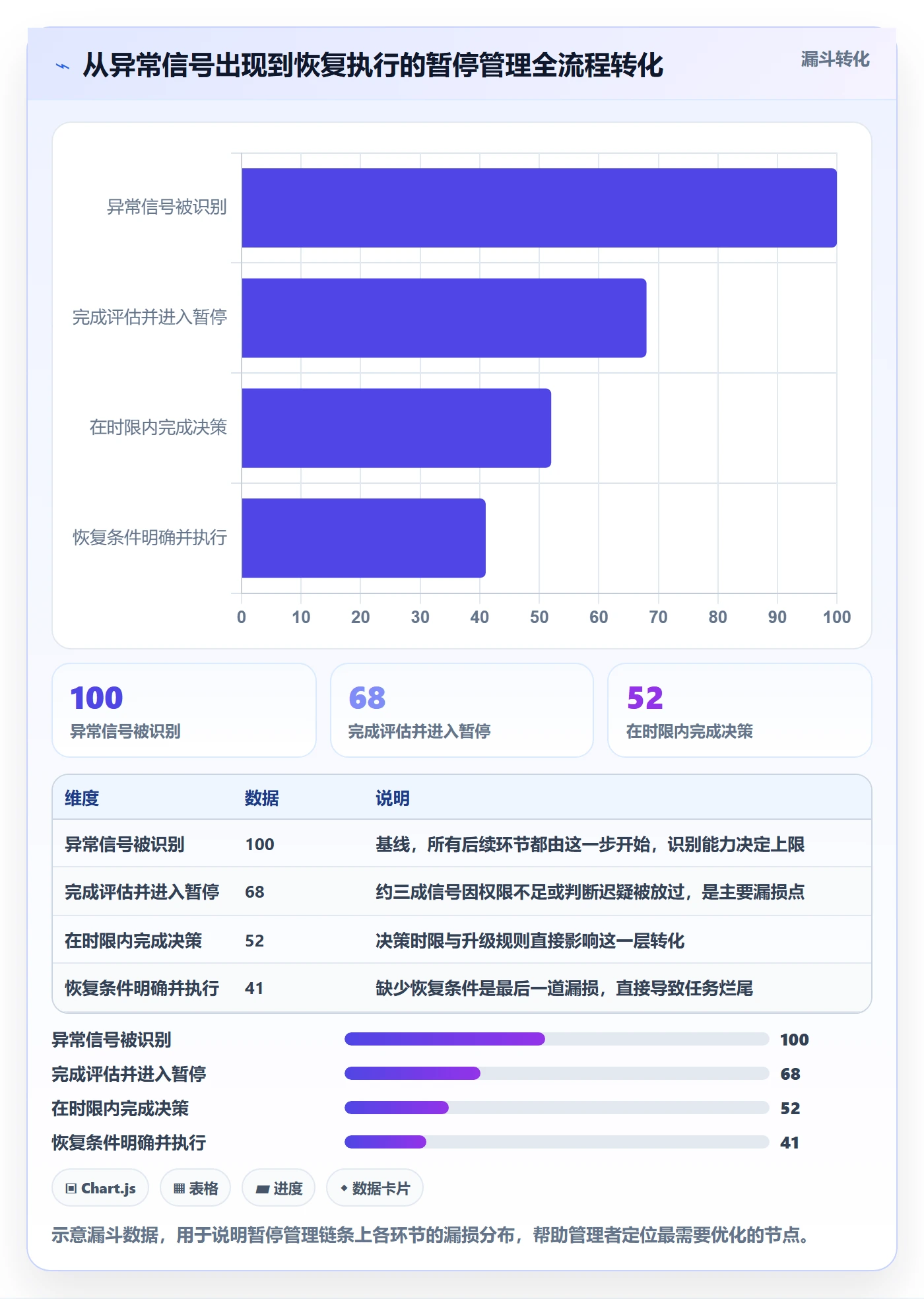Click the lightning icon beside the title
Screen dimensions: 924x1299
[x=63, y=66]
